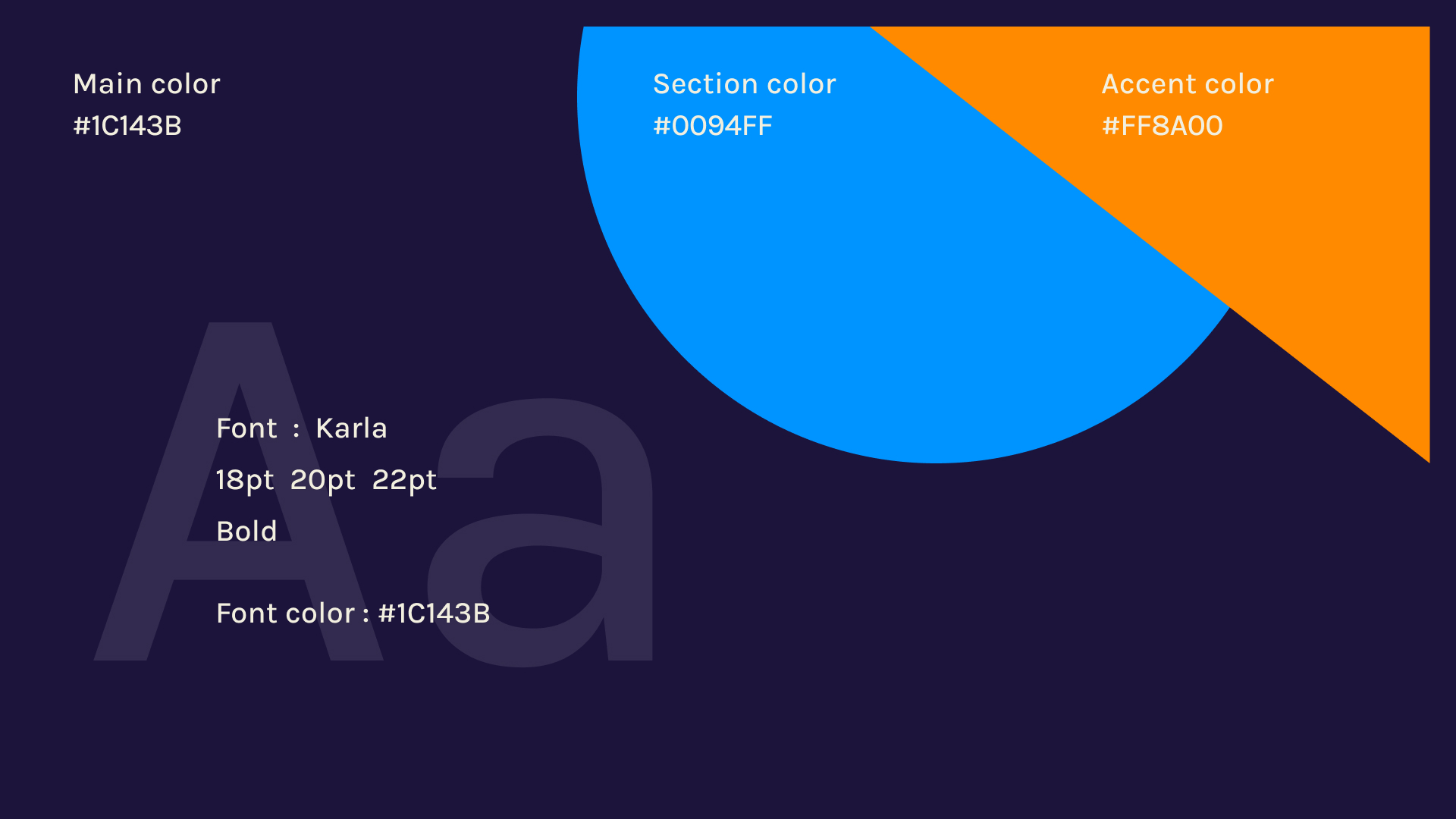Select the '22pt' size text

pyautogui.click(x=404, y=480)
